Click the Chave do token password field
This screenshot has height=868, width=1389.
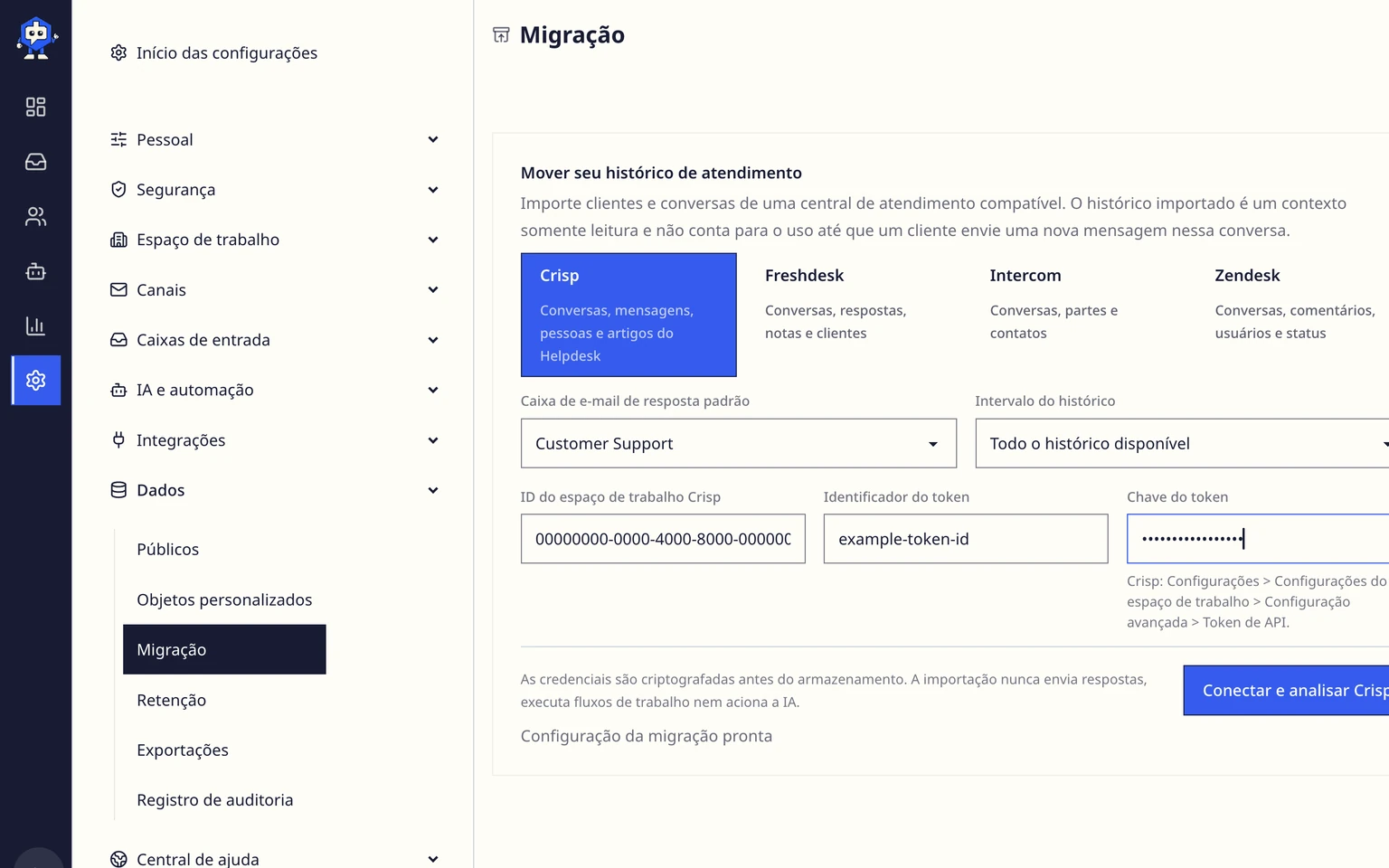(x=1258, y=539)
